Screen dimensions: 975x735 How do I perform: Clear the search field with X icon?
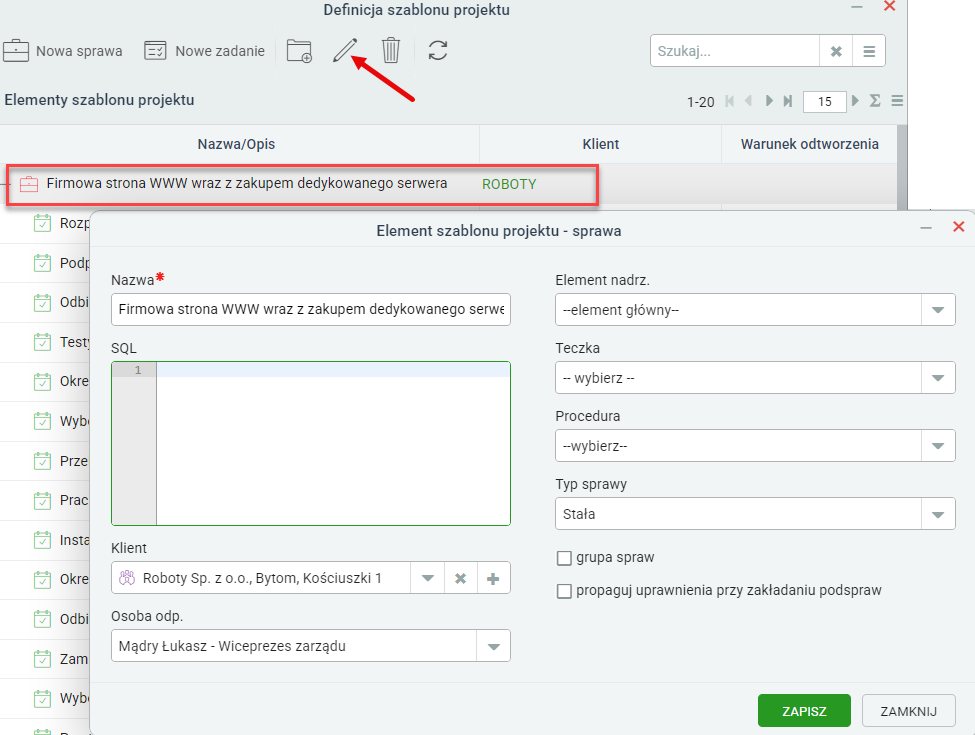836,51
